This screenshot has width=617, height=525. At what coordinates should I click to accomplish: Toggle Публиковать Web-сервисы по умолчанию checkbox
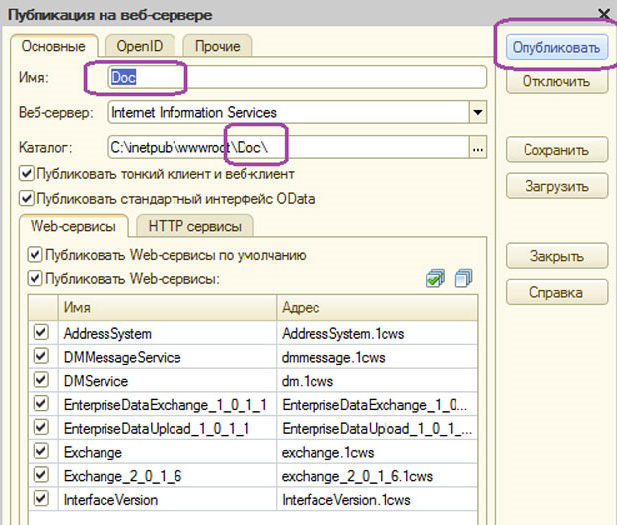(35, 255)
